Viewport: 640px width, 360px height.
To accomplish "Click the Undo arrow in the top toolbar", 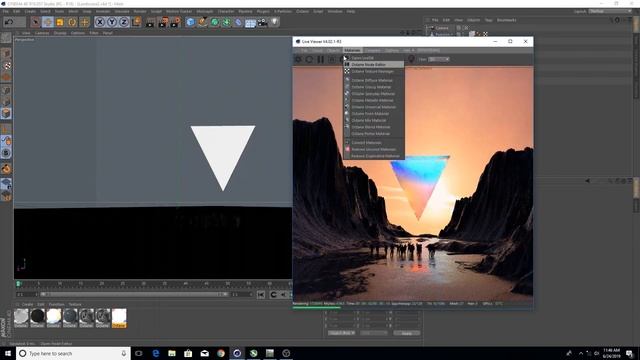I will [x=9, y=22].
